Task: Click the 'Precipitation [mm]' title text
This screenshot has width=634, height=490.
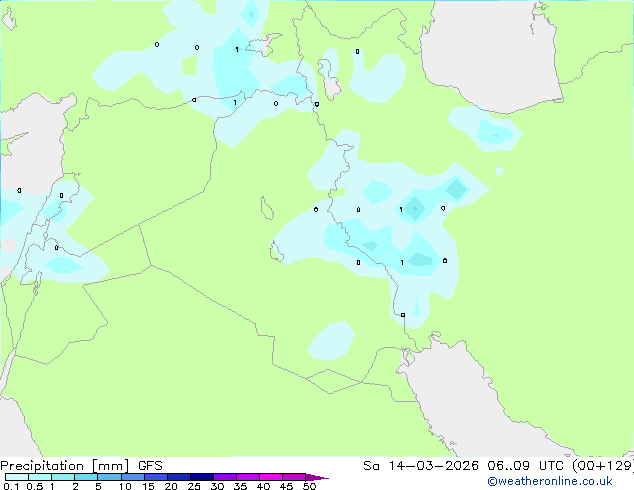Action: [65, 466]
